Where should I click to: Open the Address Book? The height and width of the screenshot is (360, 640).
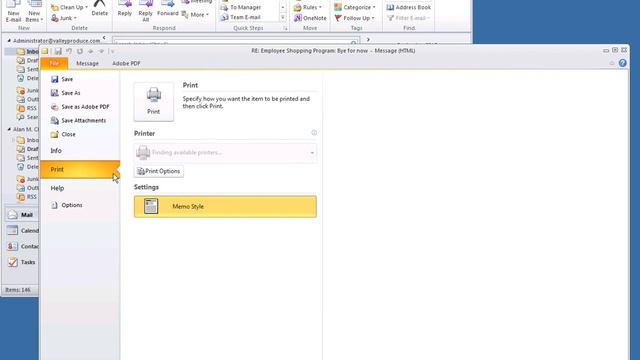[409, 7]
